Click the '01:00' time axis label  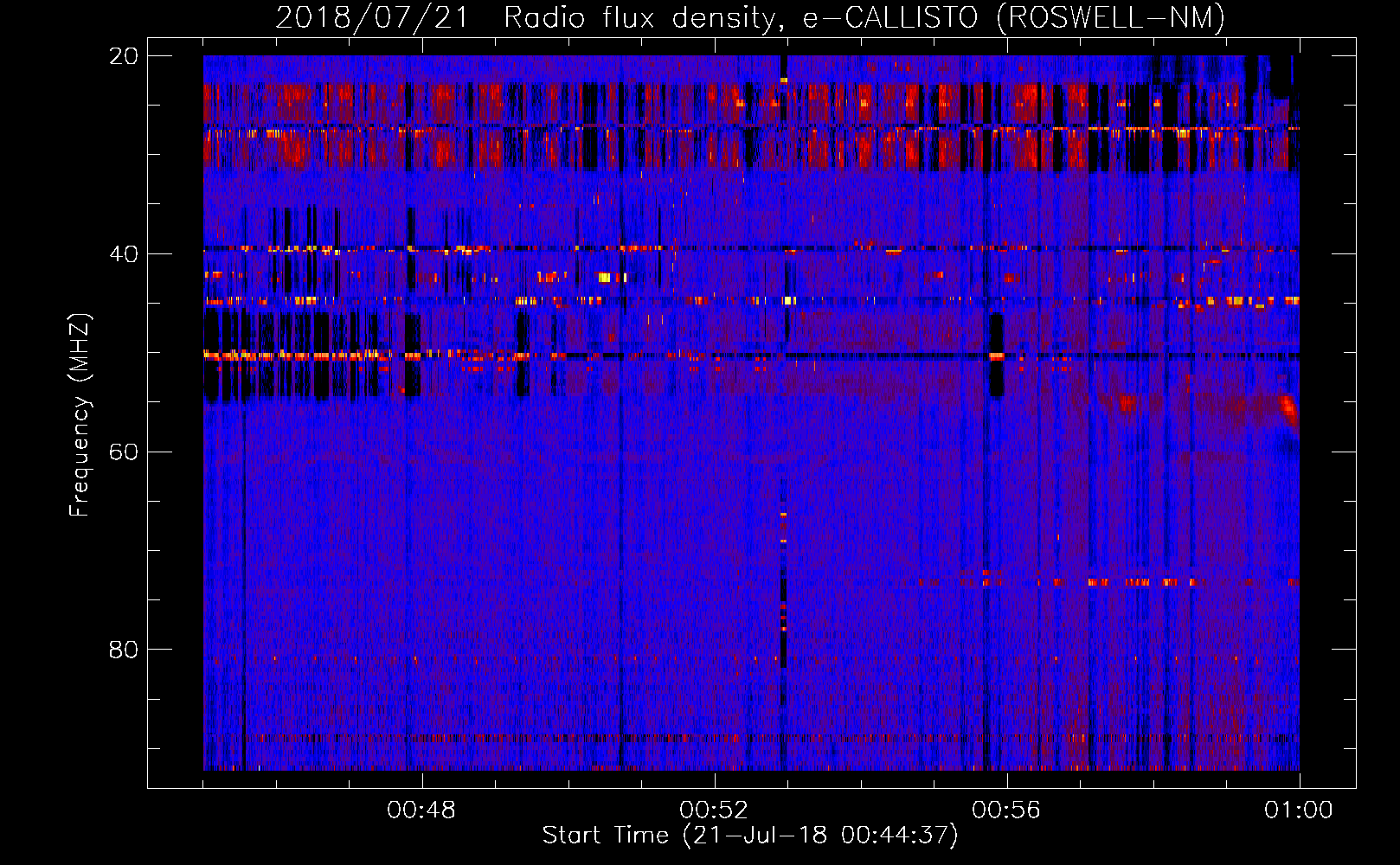[x=1299, y=811]
